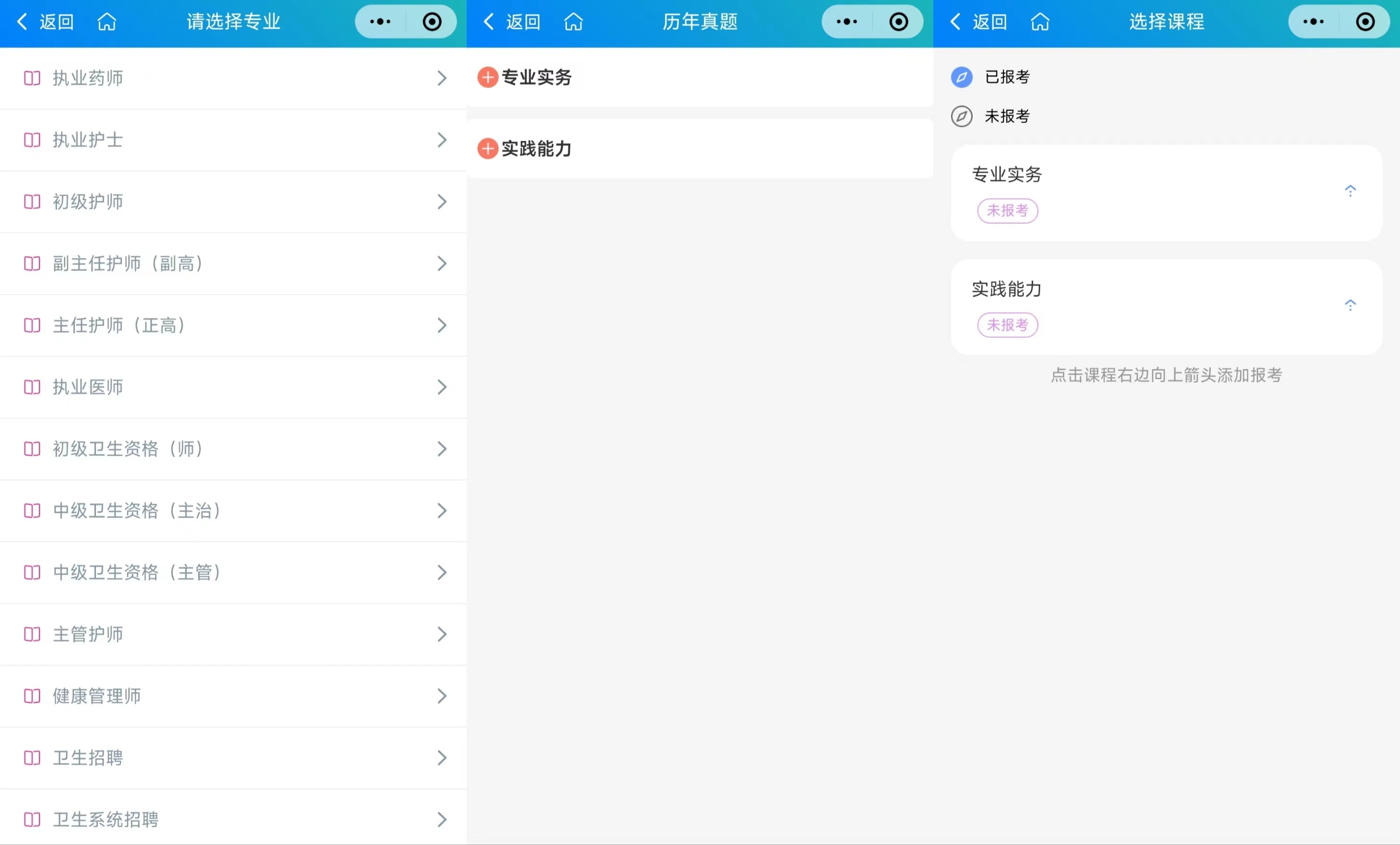This screenshot has height=845, width=1400.
Task: Click the 实践能力 title in 历年真题
Action: tap(536, 149)
